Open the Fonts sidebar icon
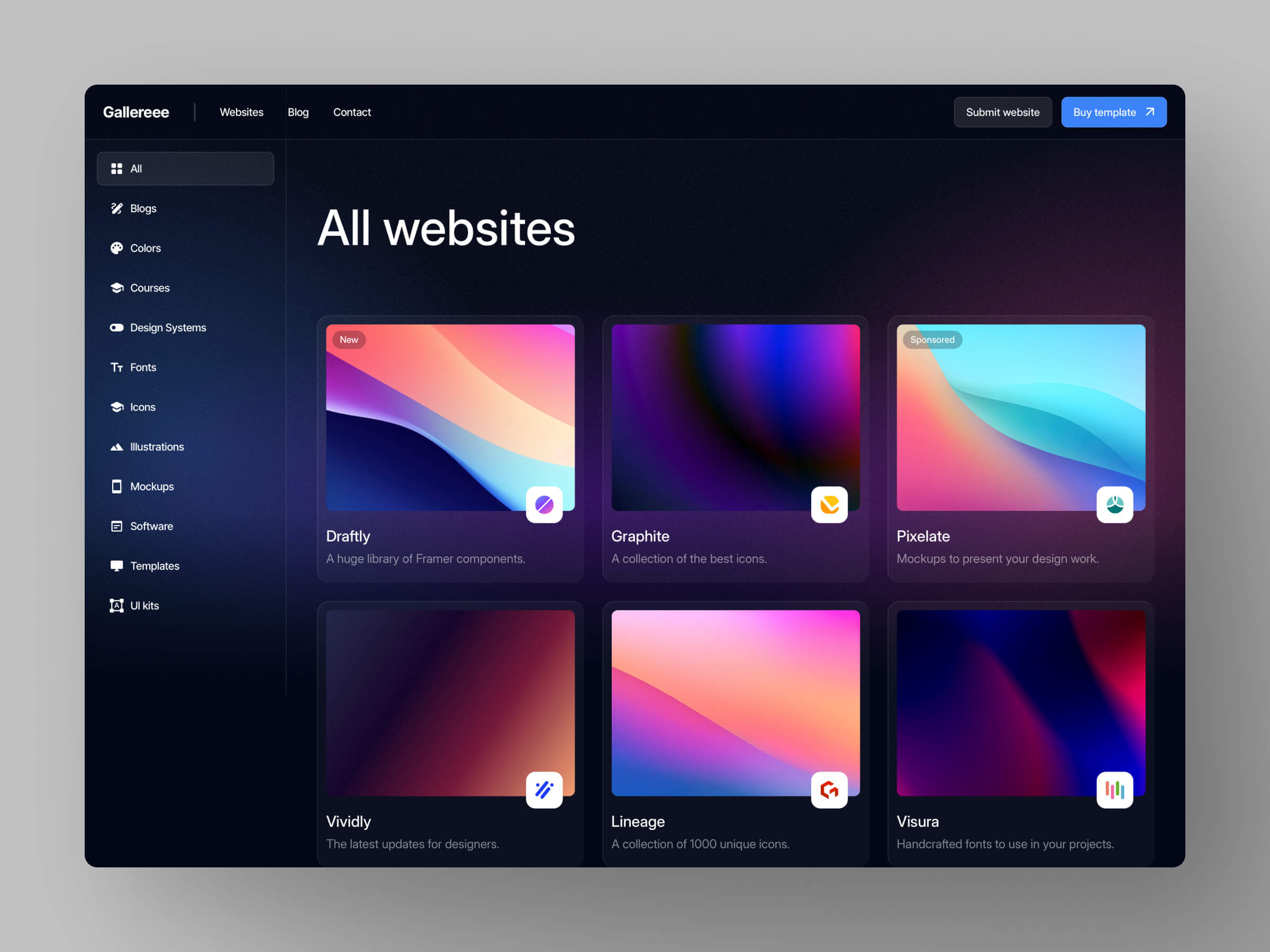Viewport: 1270px width, 952px height. (x=118, y=367)
